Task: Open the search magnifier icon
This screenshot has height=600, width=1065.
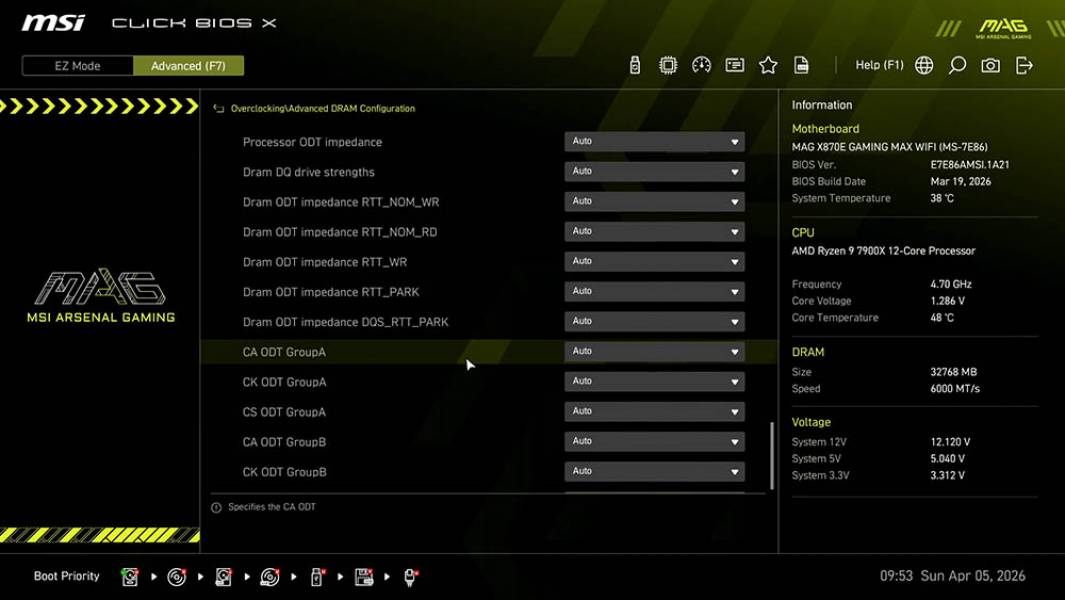Action: (x=957, y=64)
